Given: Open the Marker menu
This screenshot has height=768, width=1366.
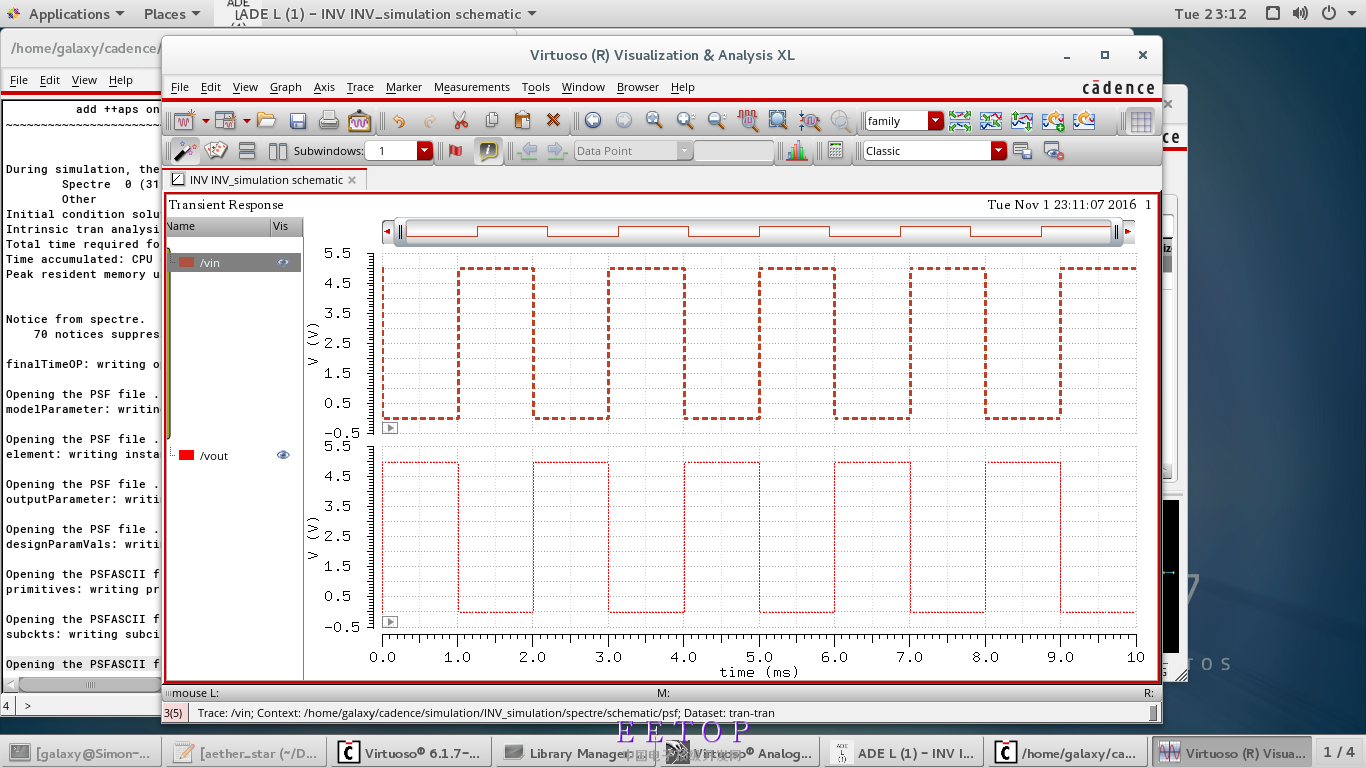Looking at the screenshot, I should tap(404, 87).
